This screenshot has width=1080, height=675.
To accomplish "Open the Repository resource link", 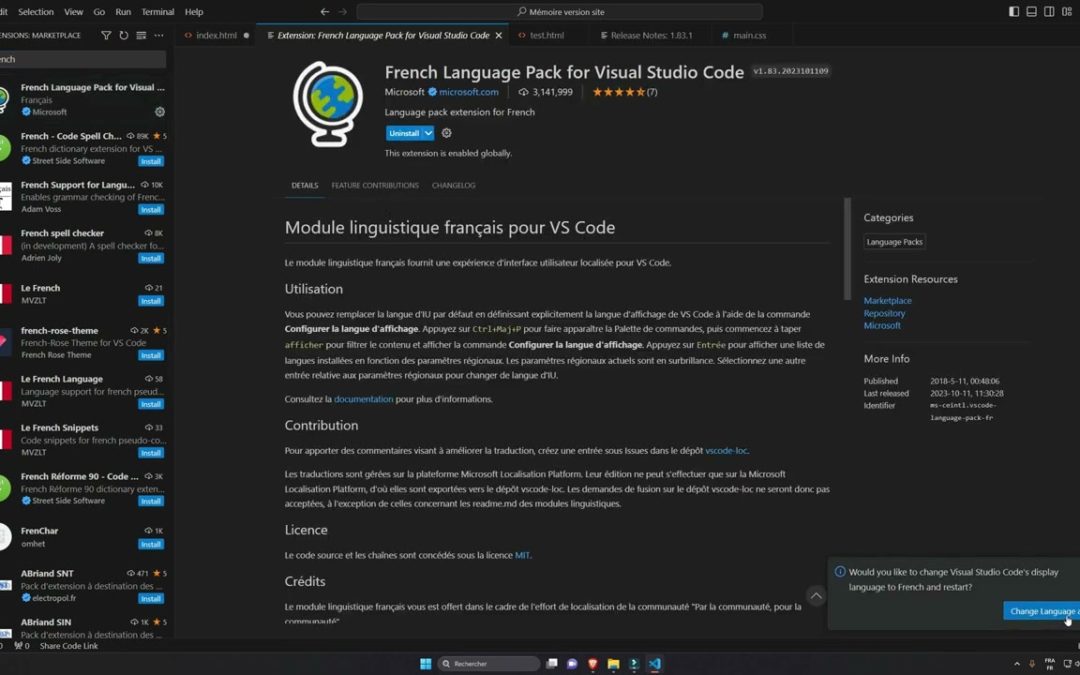I will point(884,313).
